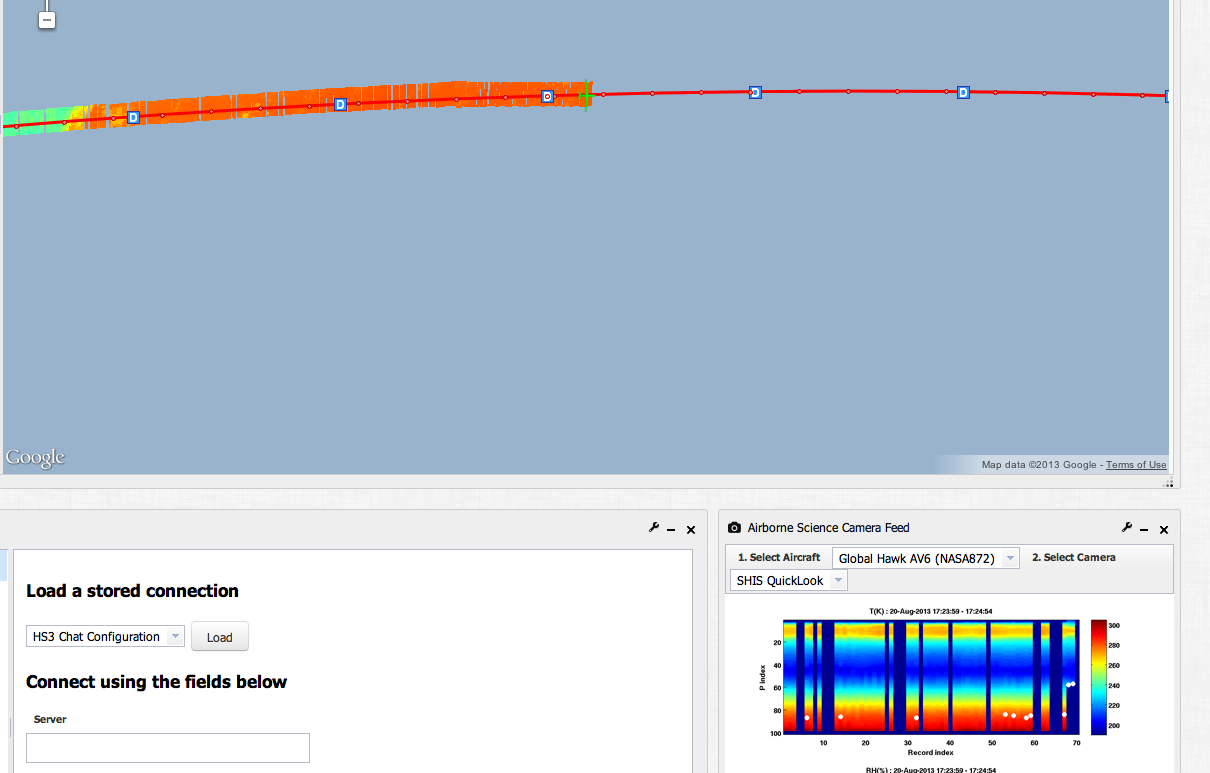
Task: Select the green aircraft position marker
Action: pyautogui.click(x=585, y=96)
